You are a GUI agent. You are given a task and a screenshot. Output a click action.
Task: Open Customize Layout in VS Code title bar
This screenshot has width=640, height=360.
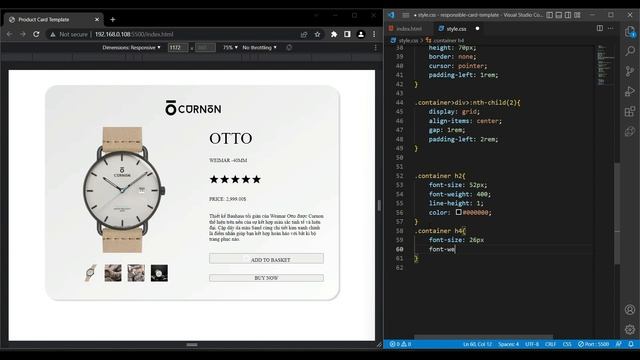(577, 15)
